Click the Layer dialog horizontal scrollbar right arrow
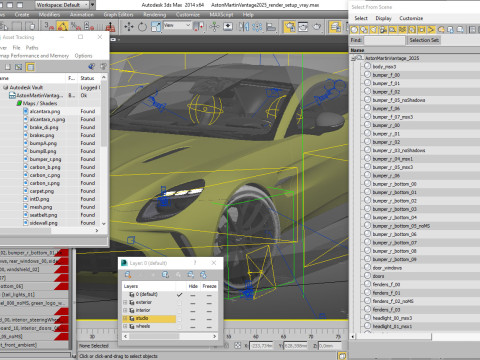Screen dimensions: 480x360 pos(215,336)
